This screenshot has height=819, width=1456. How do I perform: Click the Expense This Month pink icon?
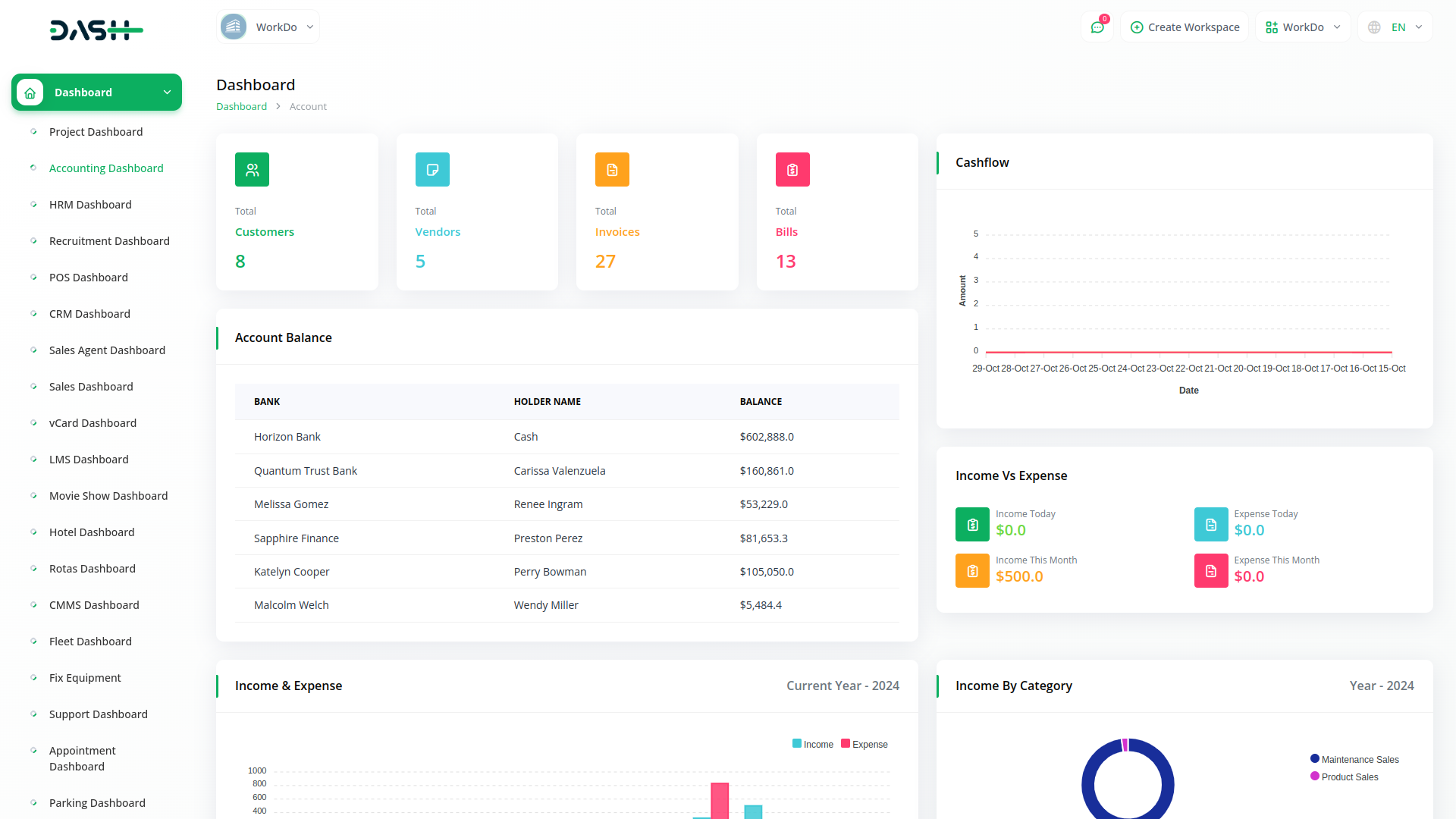[x=1210, y=570]
